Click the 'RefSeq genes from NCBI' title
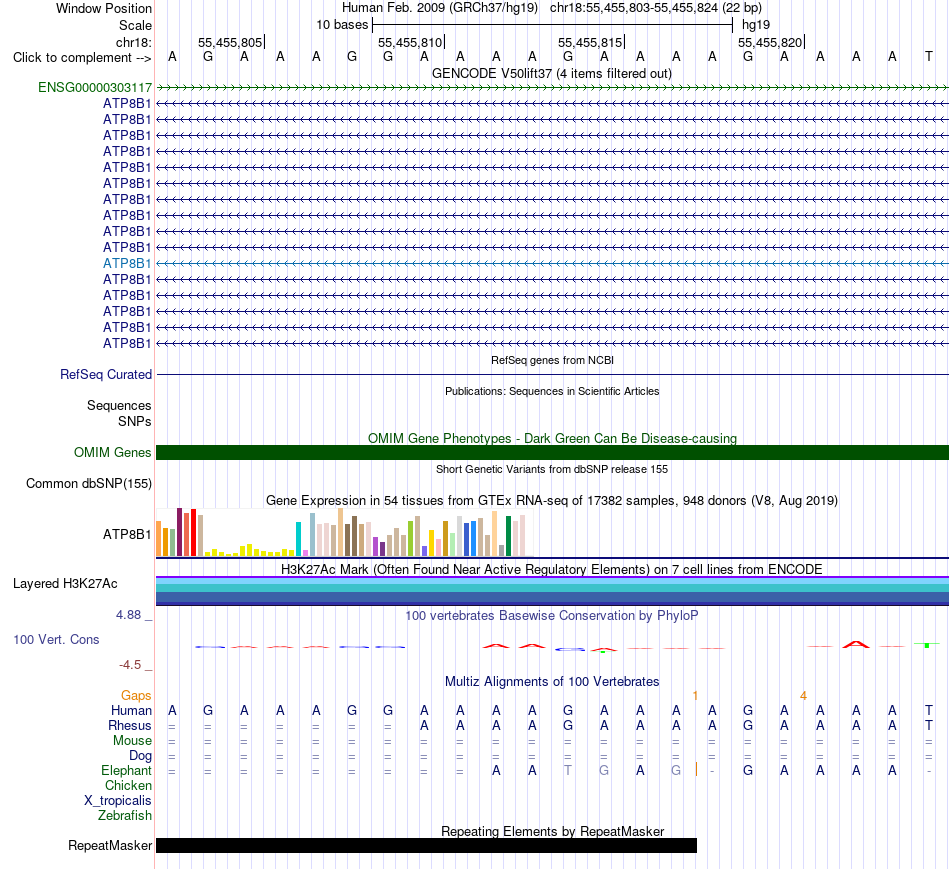The width and height of the screenshot is (950, 869). click(552, 360)
